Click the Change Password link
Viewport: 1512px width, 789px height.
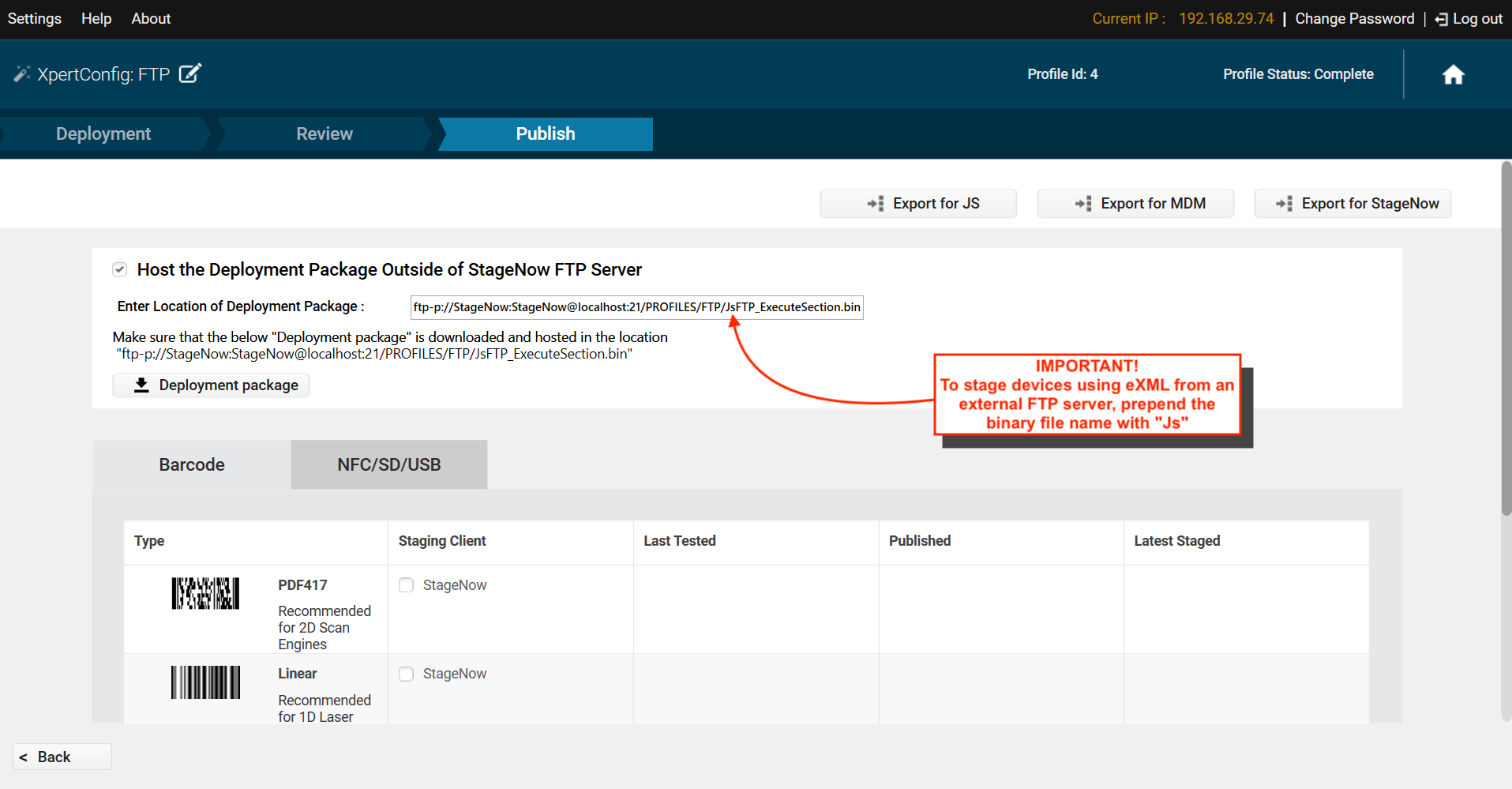pos(1354,19)
